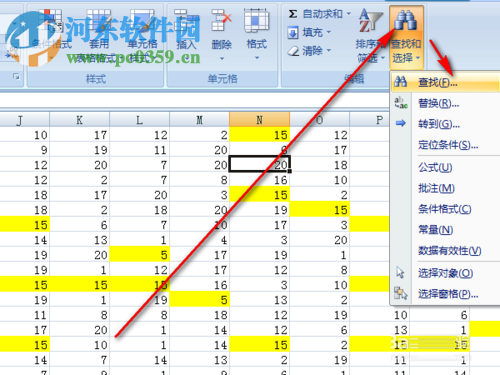Expand the 查找和选择 dropdown arrow
Screen dimensions: 500x375
click(417, 59)
